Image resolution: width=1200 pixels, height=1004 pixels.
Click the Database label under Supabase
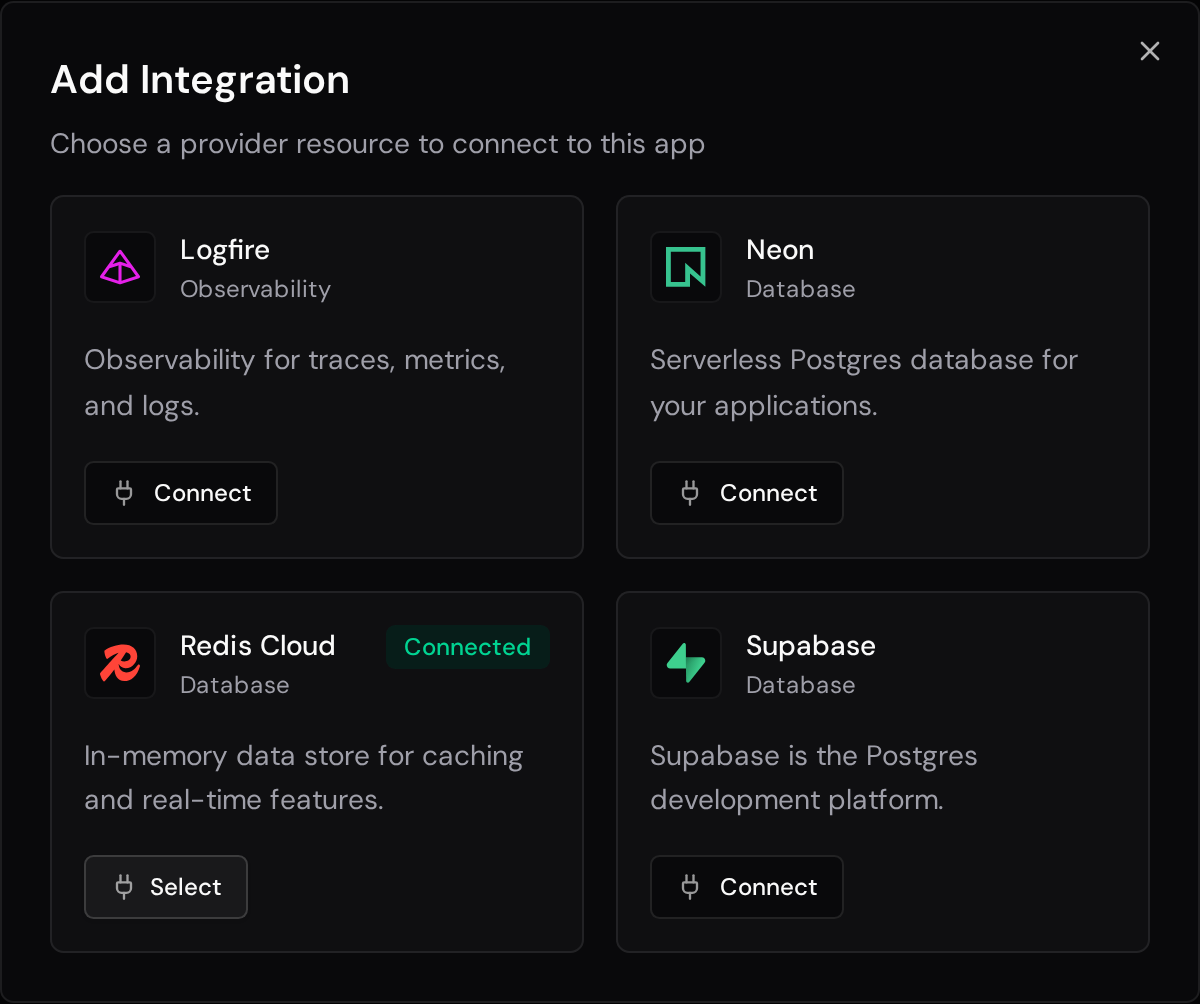[x=801, y=685]
